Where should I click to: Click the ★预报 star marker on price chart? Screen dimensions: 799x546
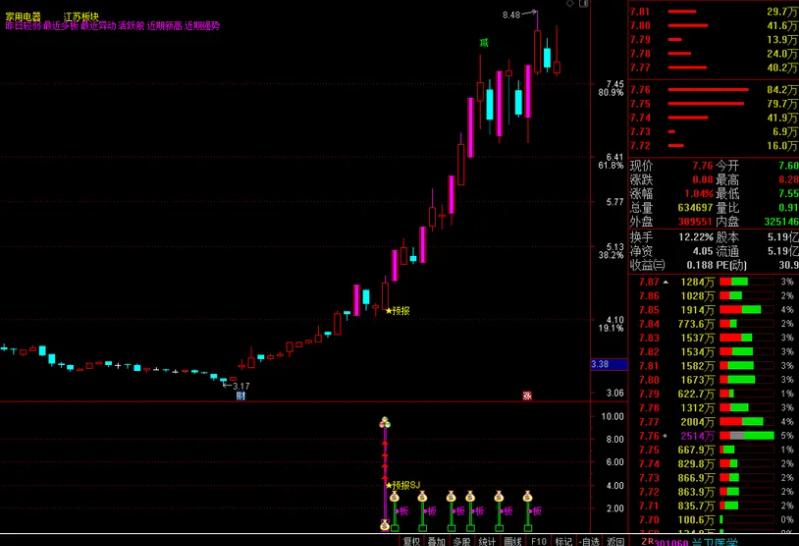pyautogui.click(x=397, y=311)
